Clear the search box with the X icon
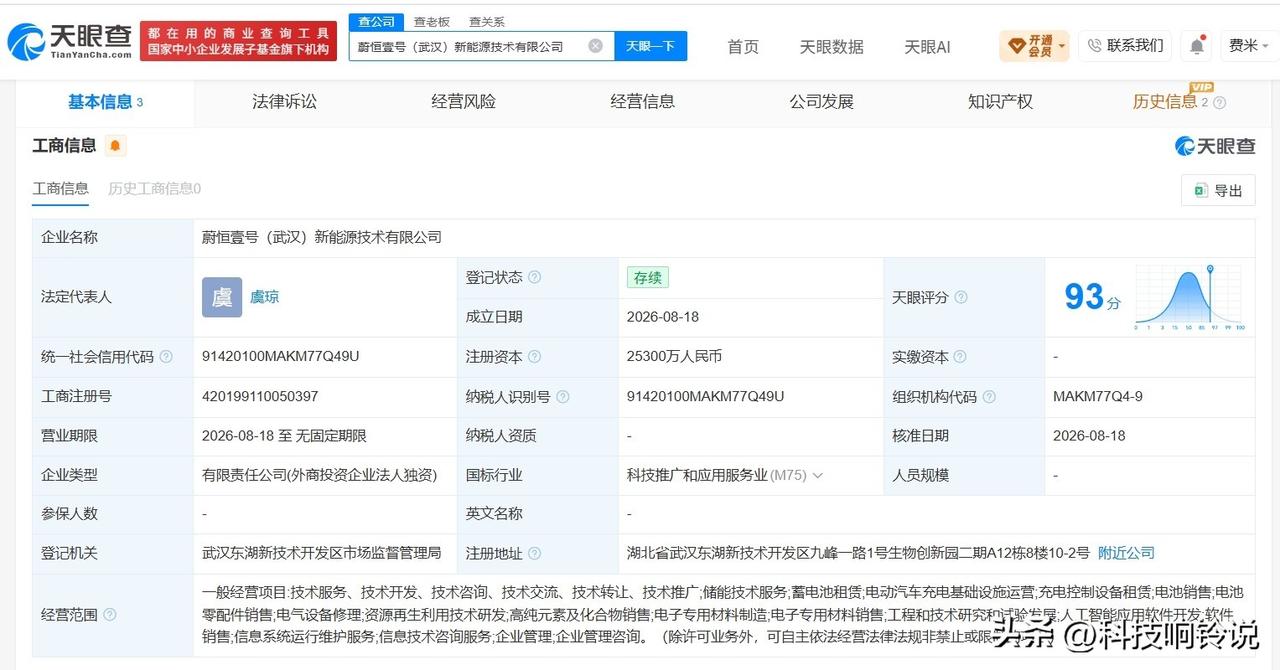 coord(595,46)
